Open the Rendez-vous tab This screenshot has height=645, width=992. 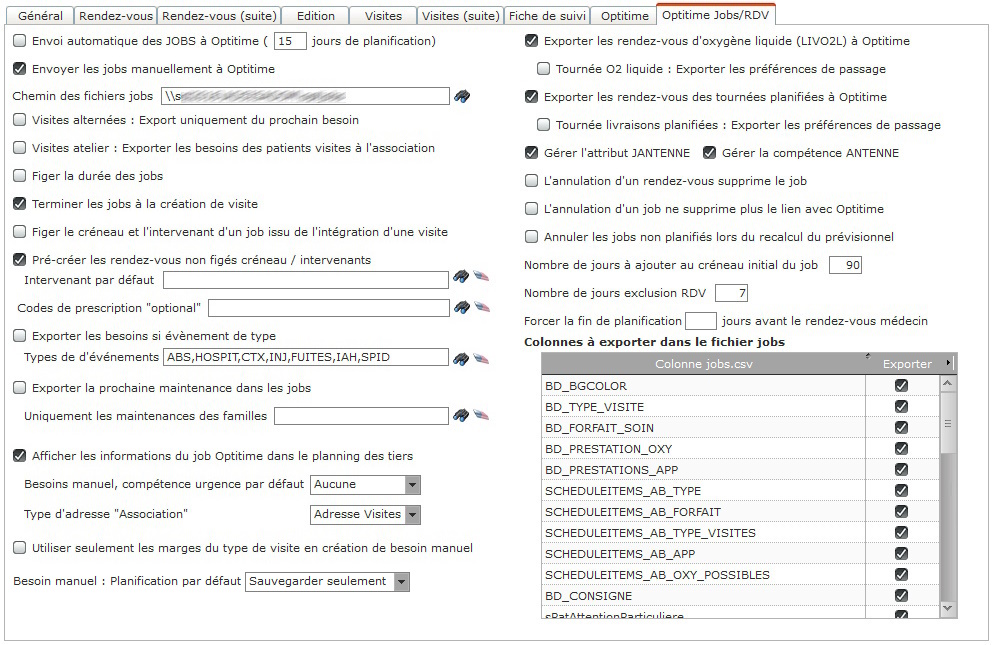pyautogui.click(x=116, y=16)
